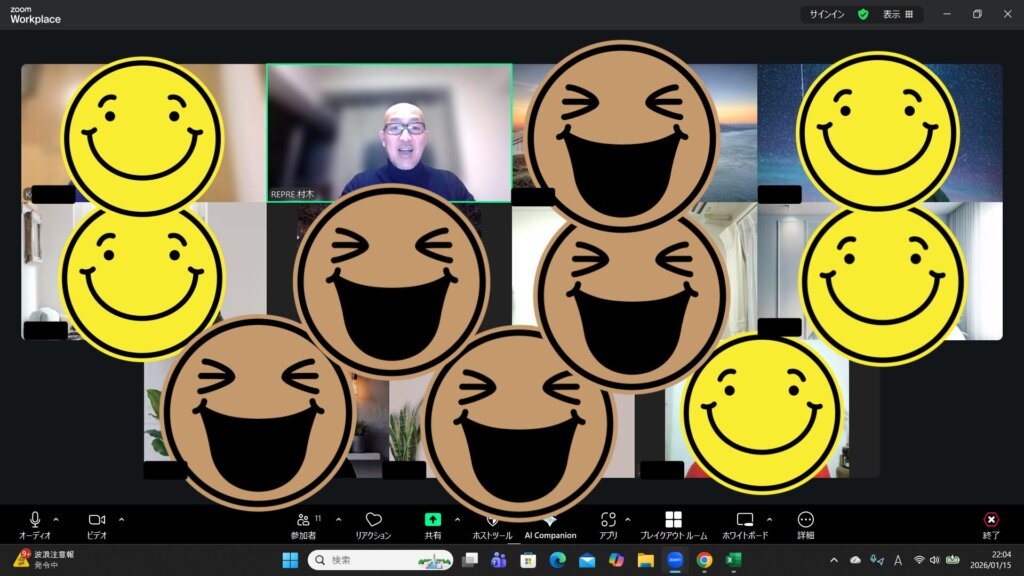
Task: Open the ホワイトボード whiteboard icon
Action: pos(744,520)
